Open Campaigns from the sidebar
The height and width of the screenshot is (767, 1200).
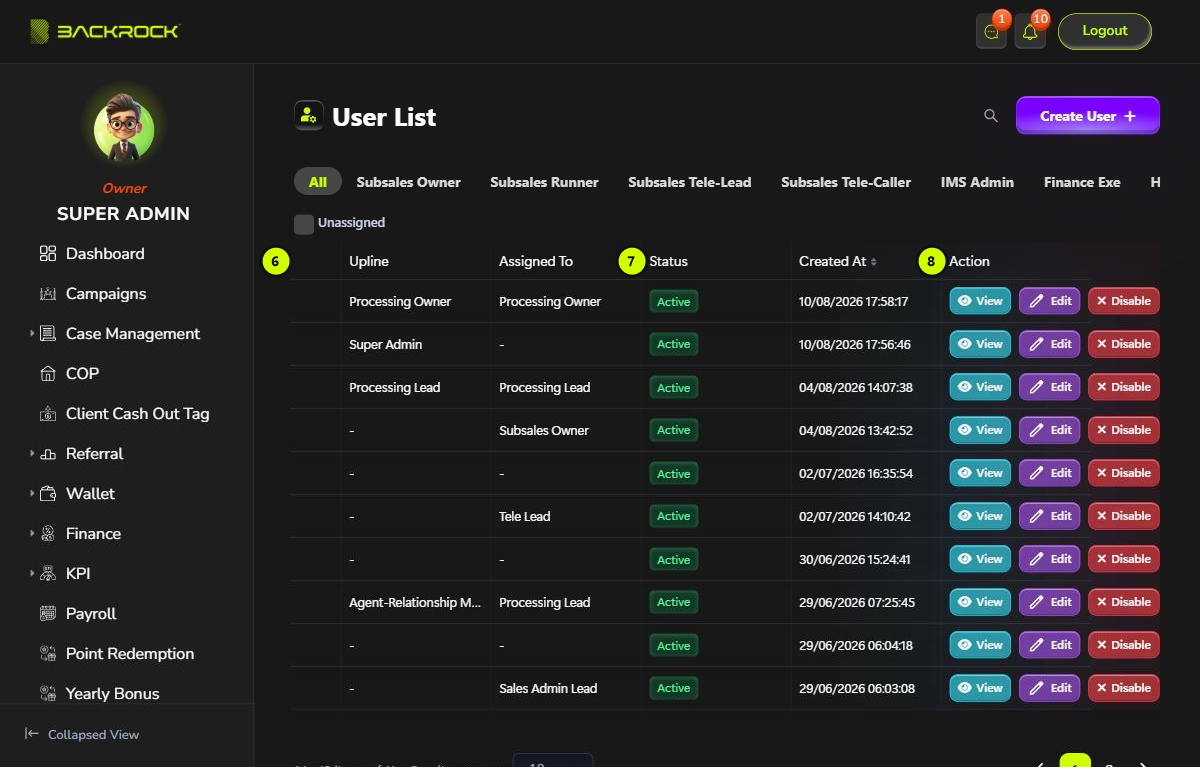(106, 294)
